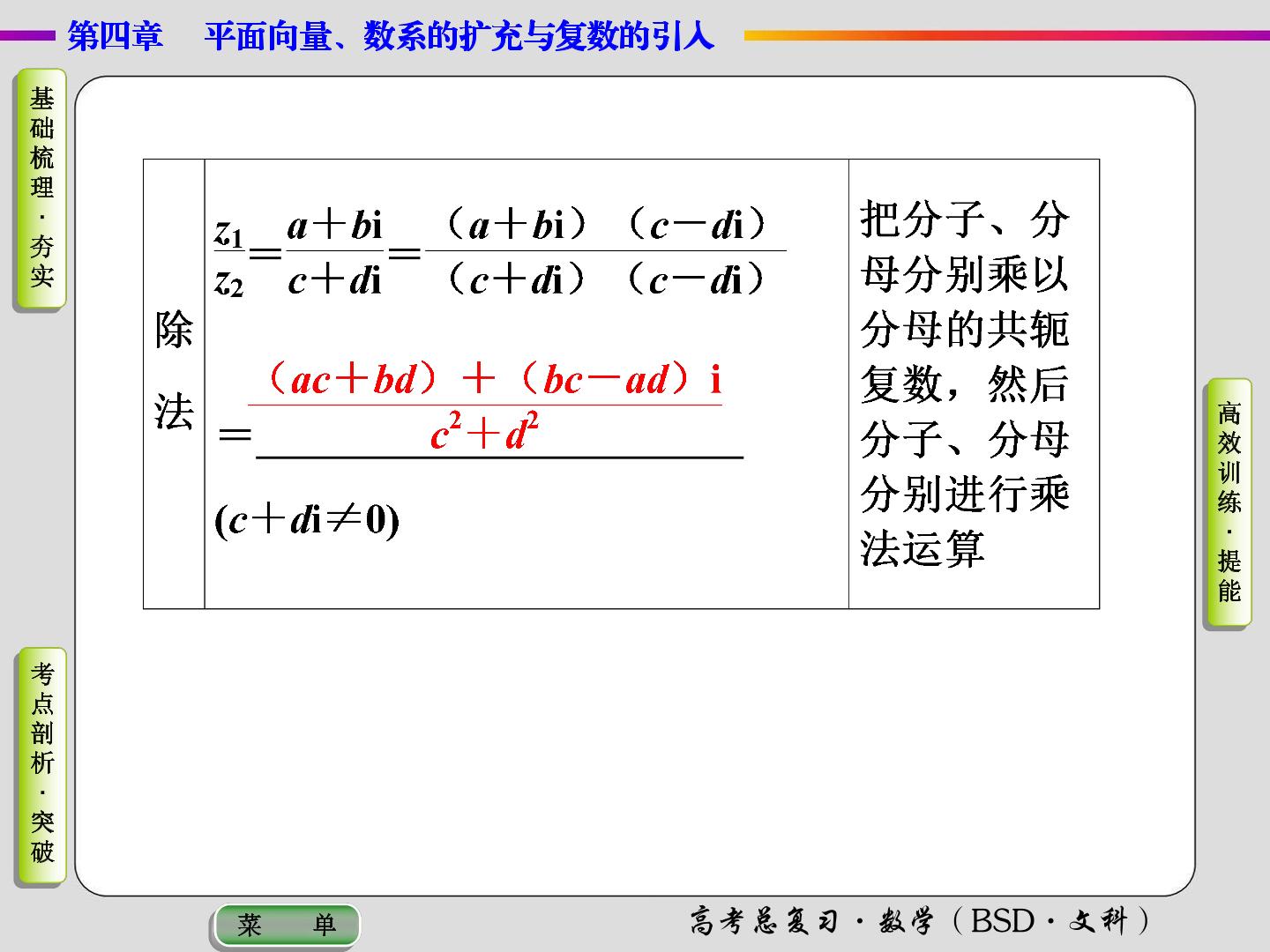The height and width of the screenshot is (952, 1270).
Task: Click the text line 复数，然后
Action: coord(965,383)
